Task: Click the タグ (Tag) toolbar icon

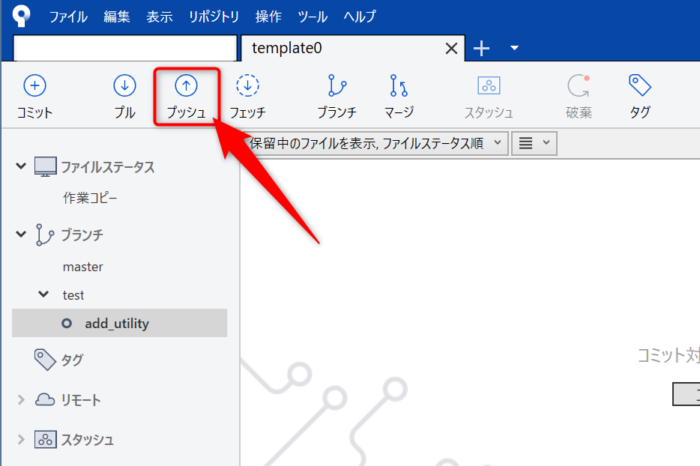Action: coord(640,87)
